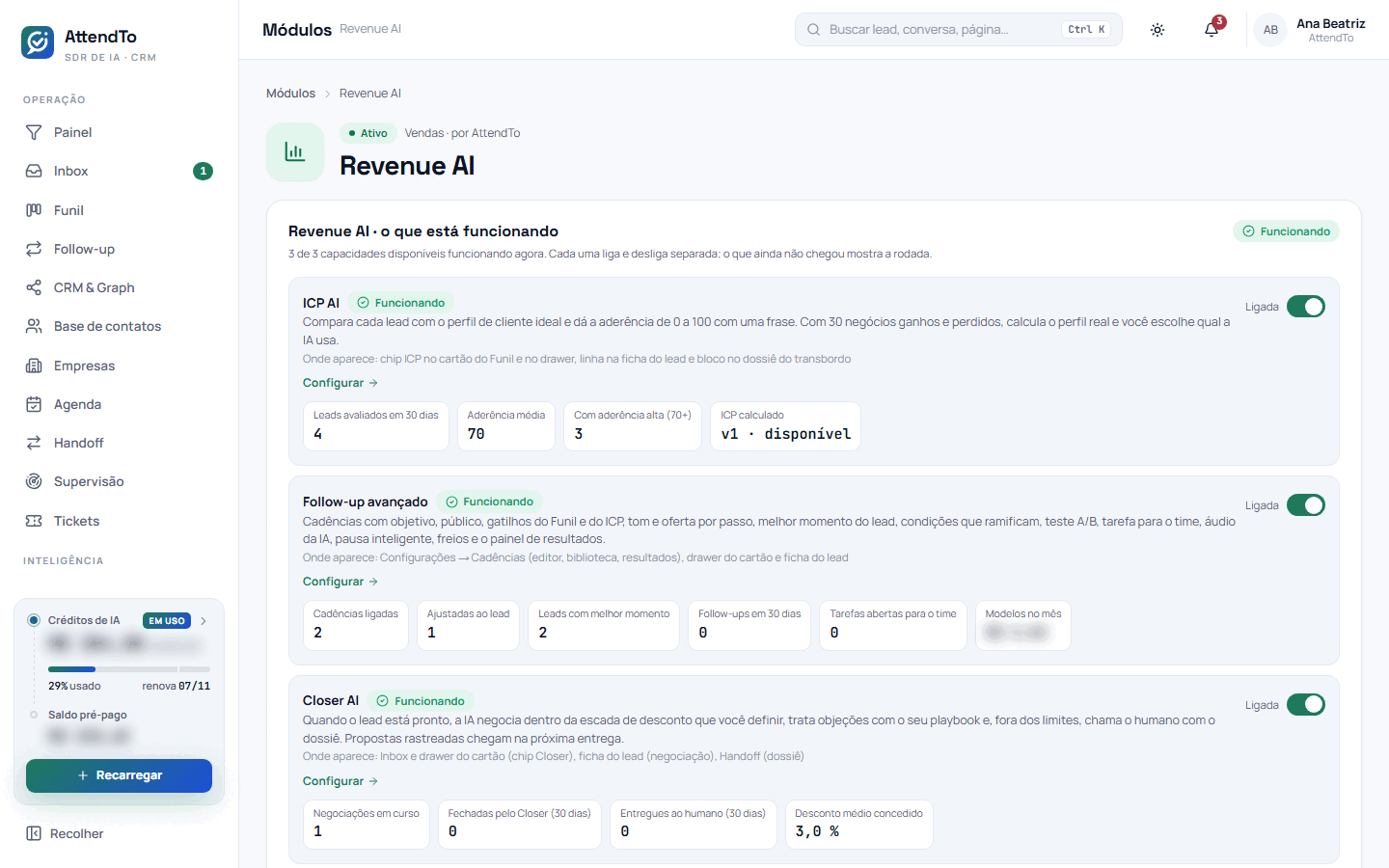Toggle light theme with sun icon
Screen dimensions: 1389x868
1157,30
